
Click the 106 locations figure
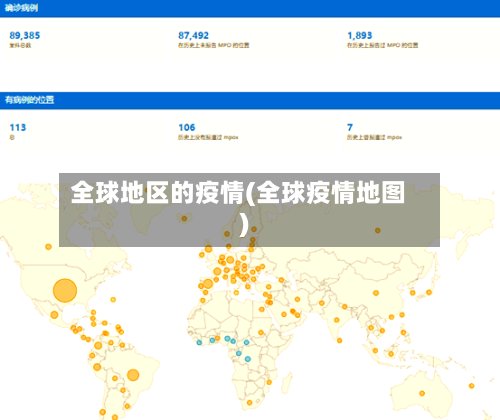point(187,127)
